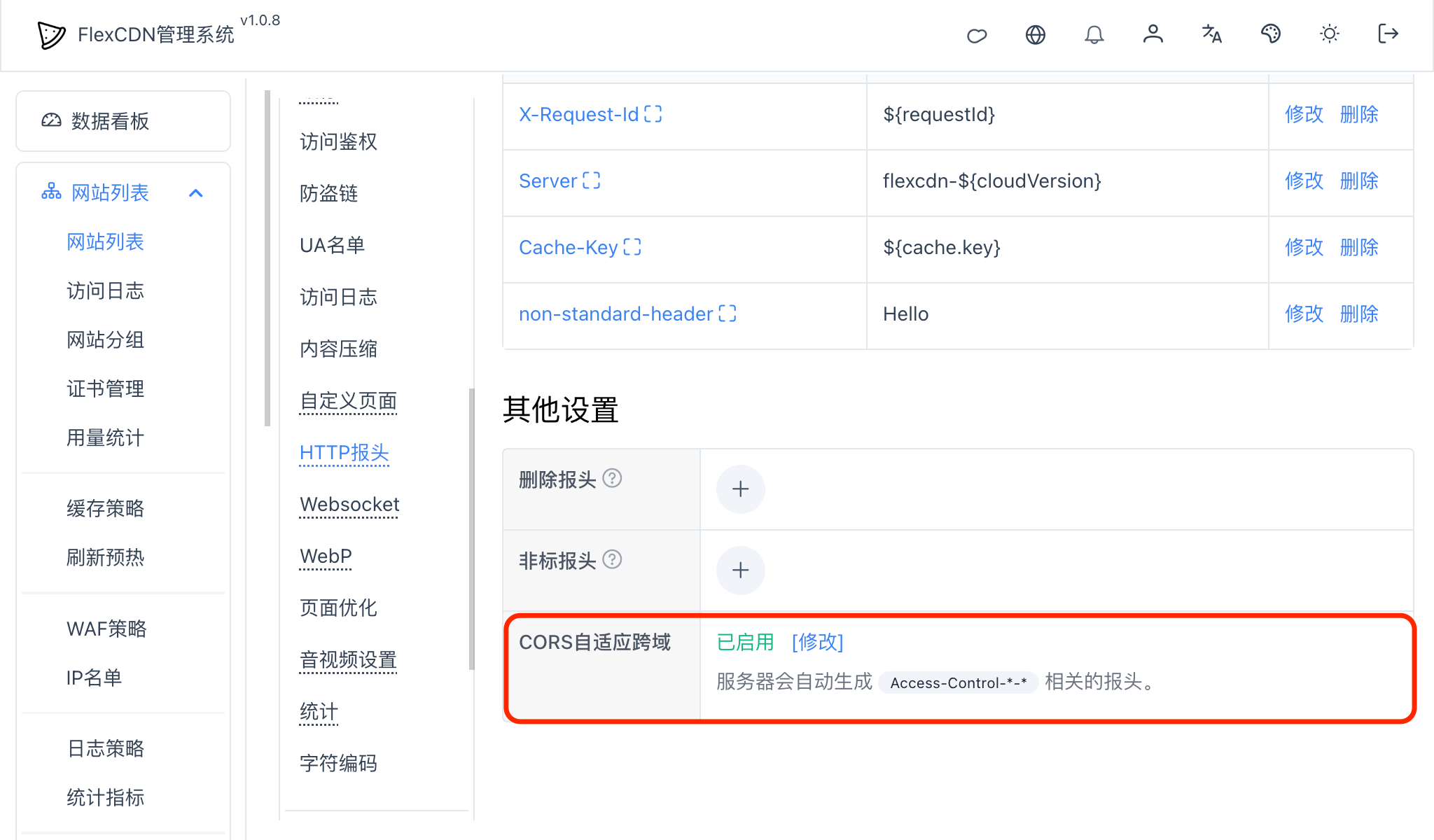Open the notifications bell icon
Image resolution: width=1434 pixels, height=840 pixels.
[x=1094, y=34]
